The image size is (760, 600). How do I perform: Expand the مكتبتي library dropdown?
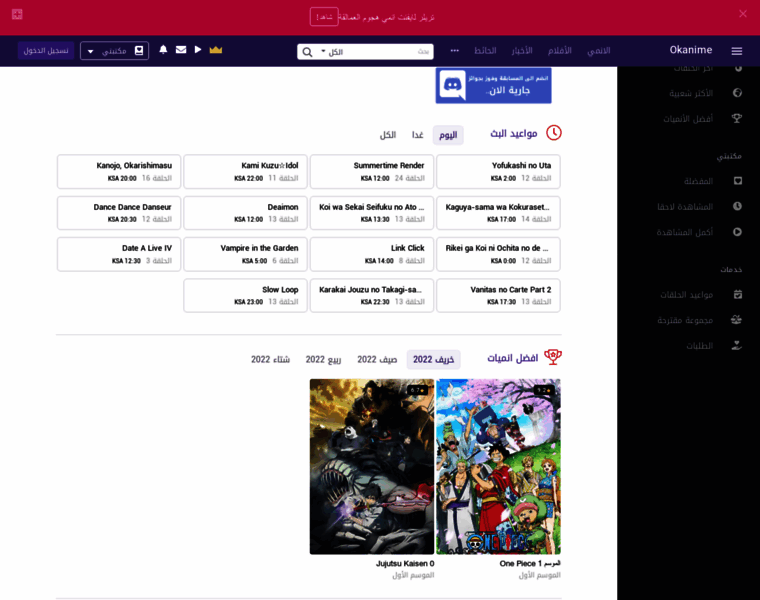coord(114,51)
